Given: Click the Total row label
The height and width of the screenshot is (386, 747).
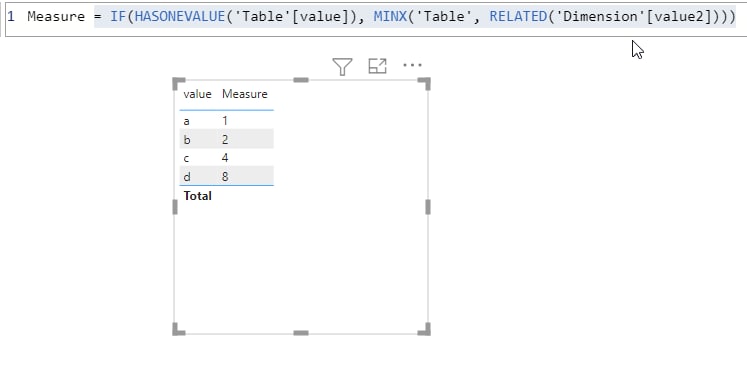Looking at the screenshot, I should pos(197,196).
